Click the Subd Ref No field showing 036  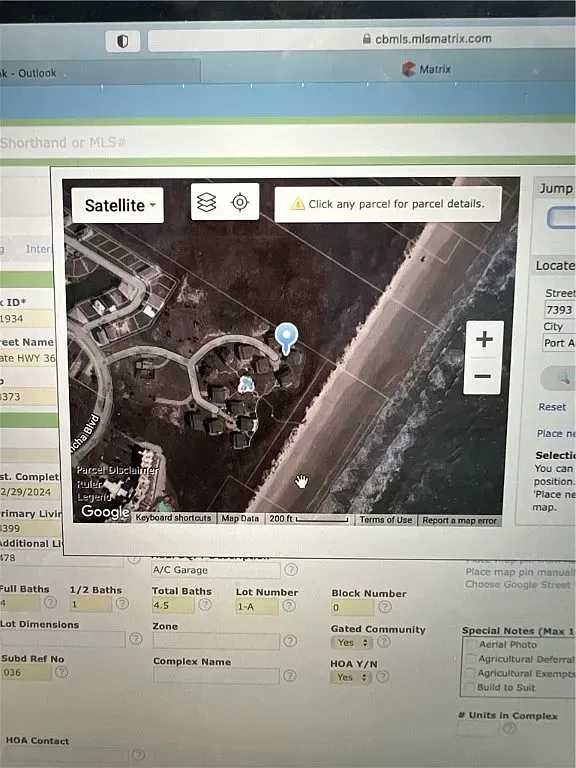pyautogui.click(x=25, y=672)
